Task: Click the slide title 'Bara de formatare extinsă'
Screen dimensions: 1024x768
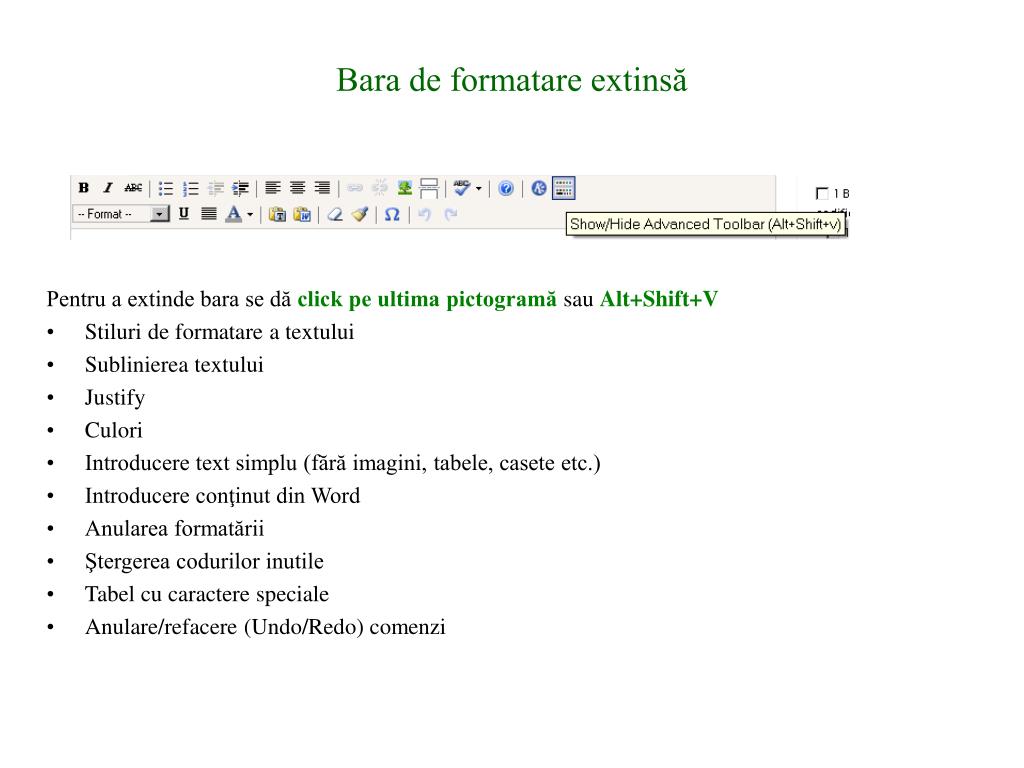Action: [x=512, y=81]
